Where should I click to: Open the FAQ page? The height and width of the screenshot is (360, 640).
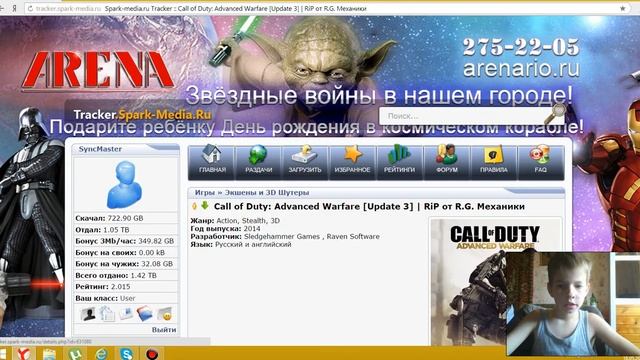[x=540, y=162]
